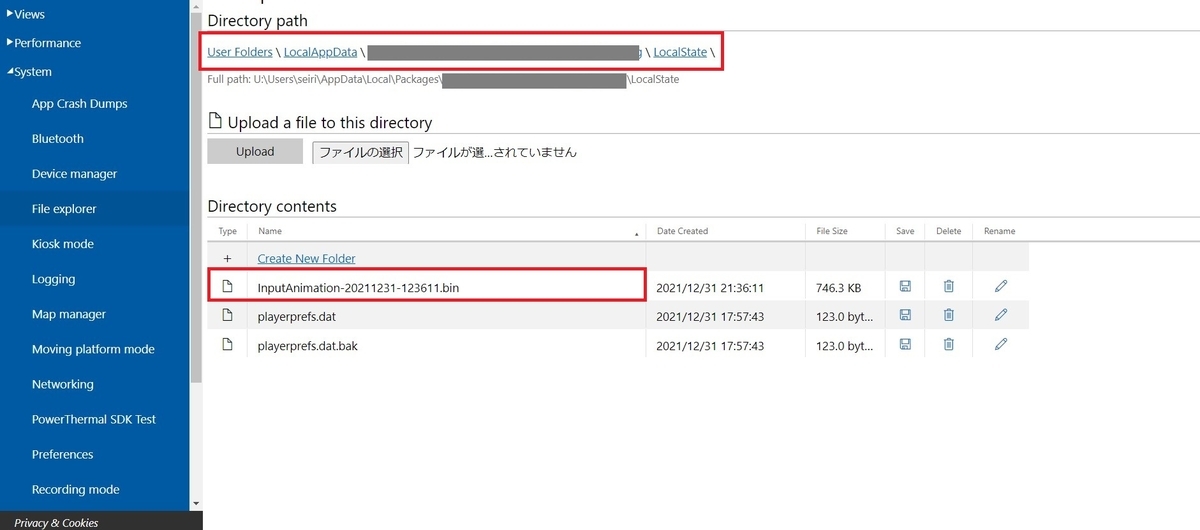Image resolution: width=1200 pixels, height=530 pixels.
Task: Open the Bluetooth page
Action: [58, 139]
